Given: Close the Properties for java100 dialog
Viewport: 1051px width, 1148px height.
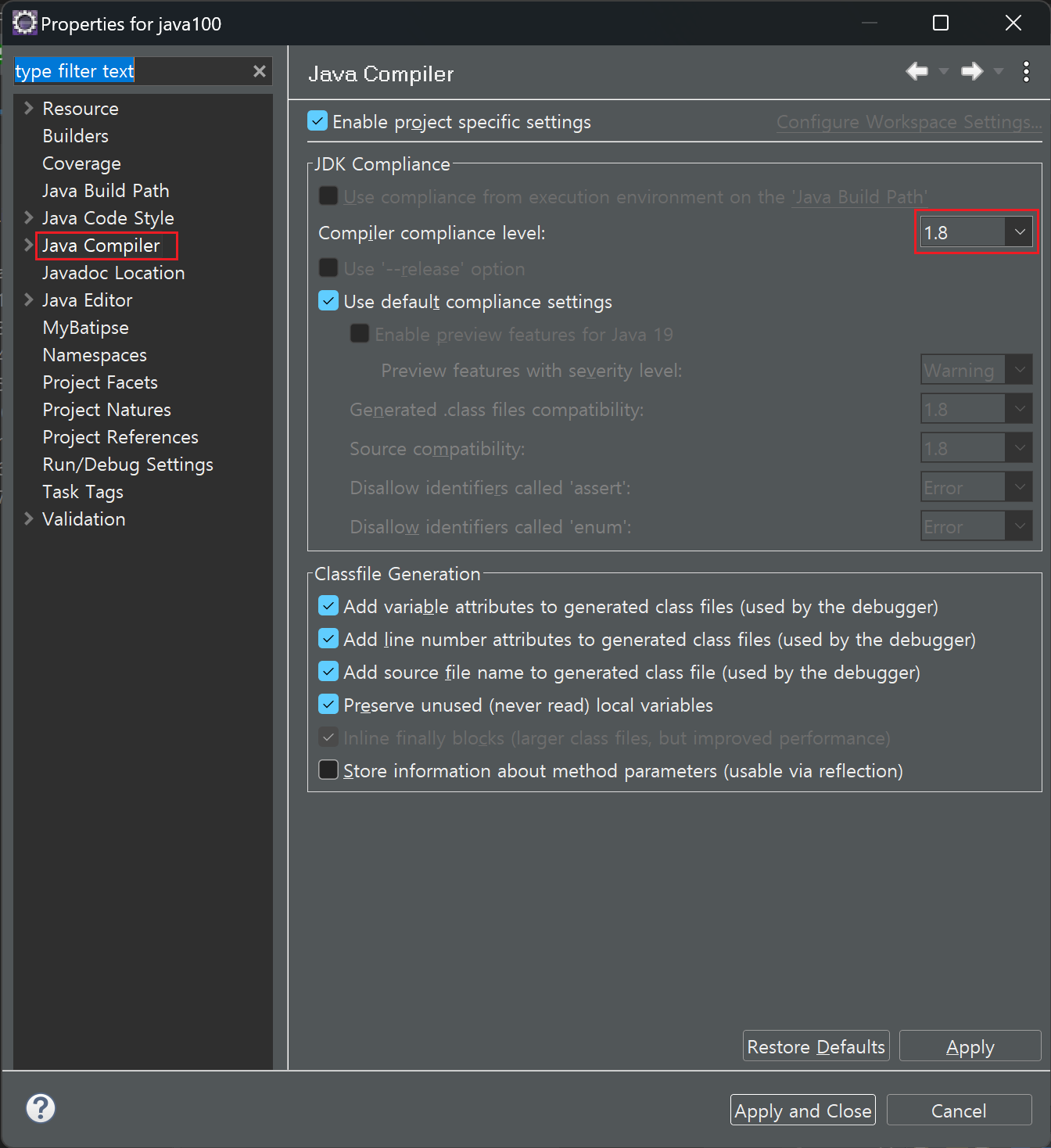Looking at the screenshot, I should (x=1013, y=23).
